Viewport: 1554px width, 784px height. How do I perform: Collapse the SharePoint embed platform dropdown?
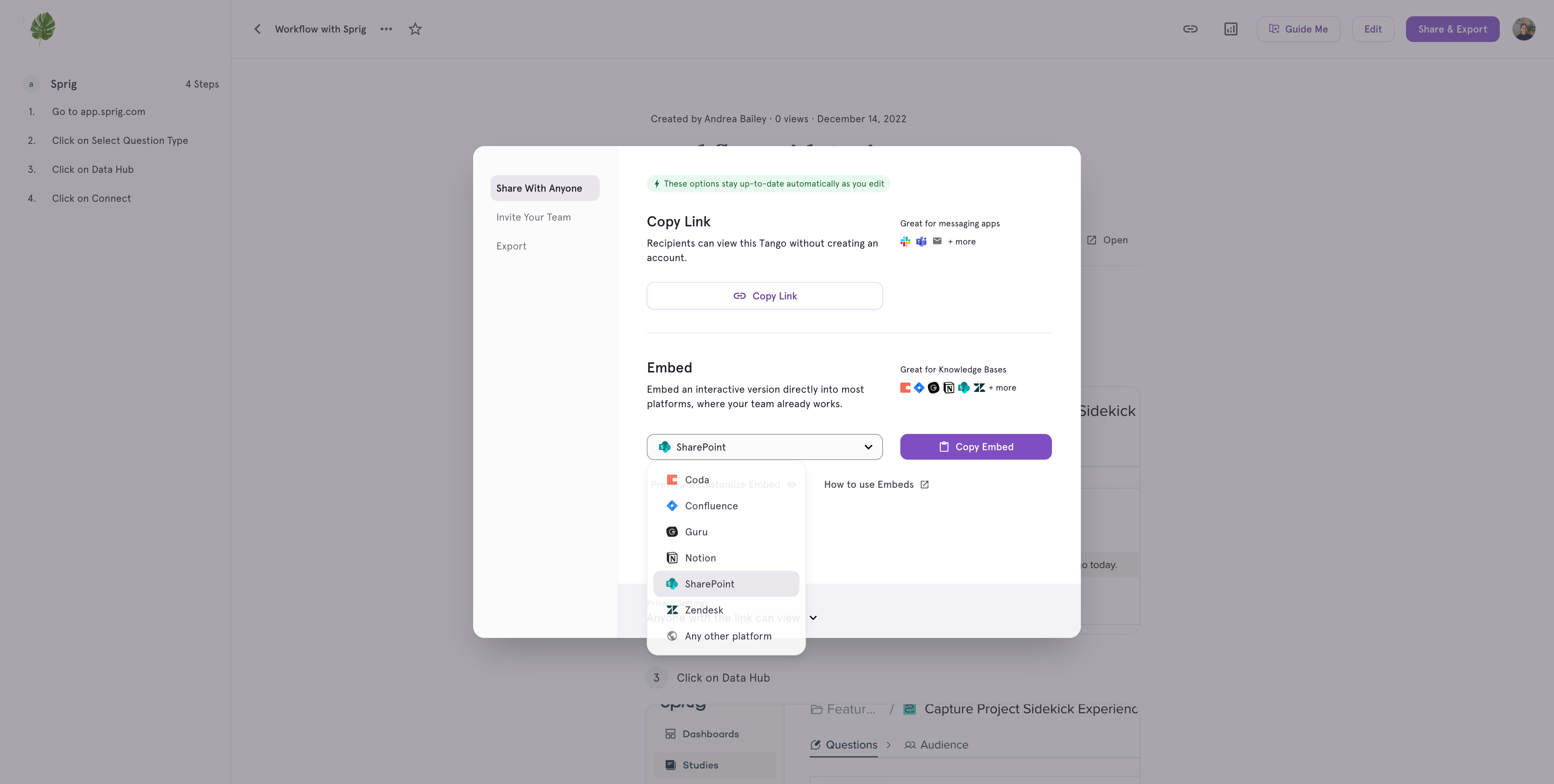(x=764, y=447)
